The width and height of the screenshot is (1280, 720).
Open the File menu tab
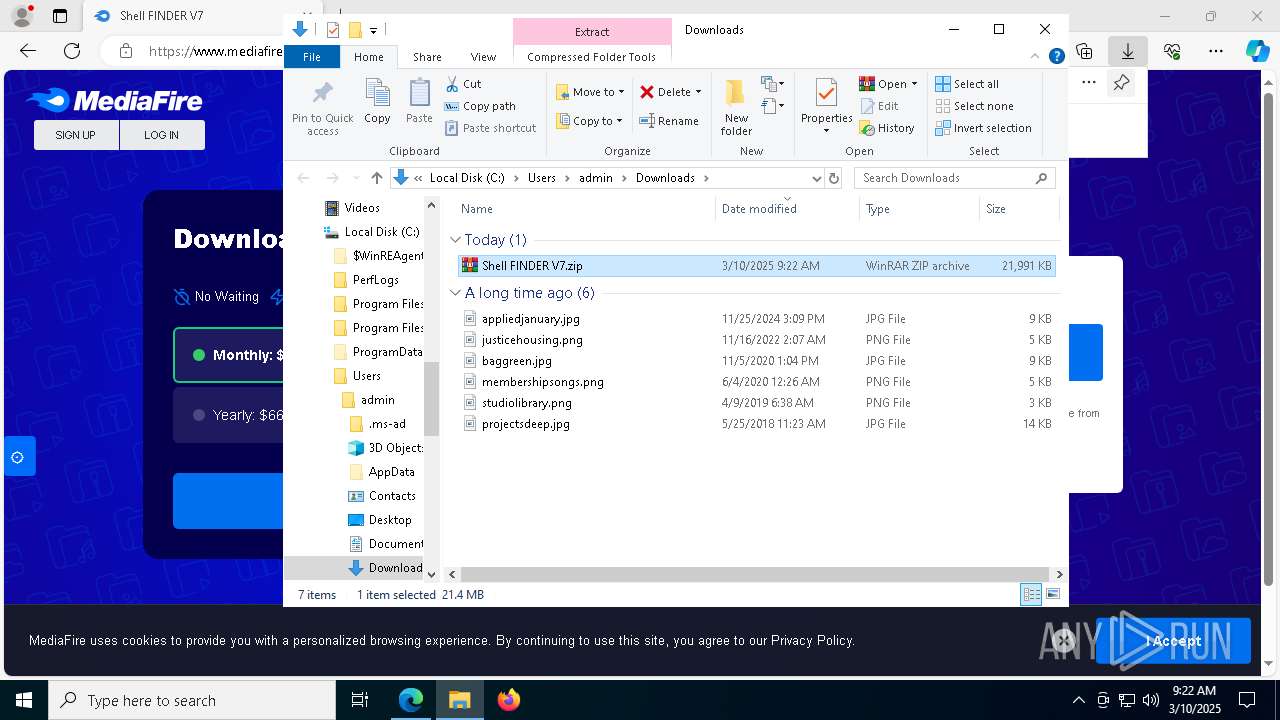(x=312, y=57)
